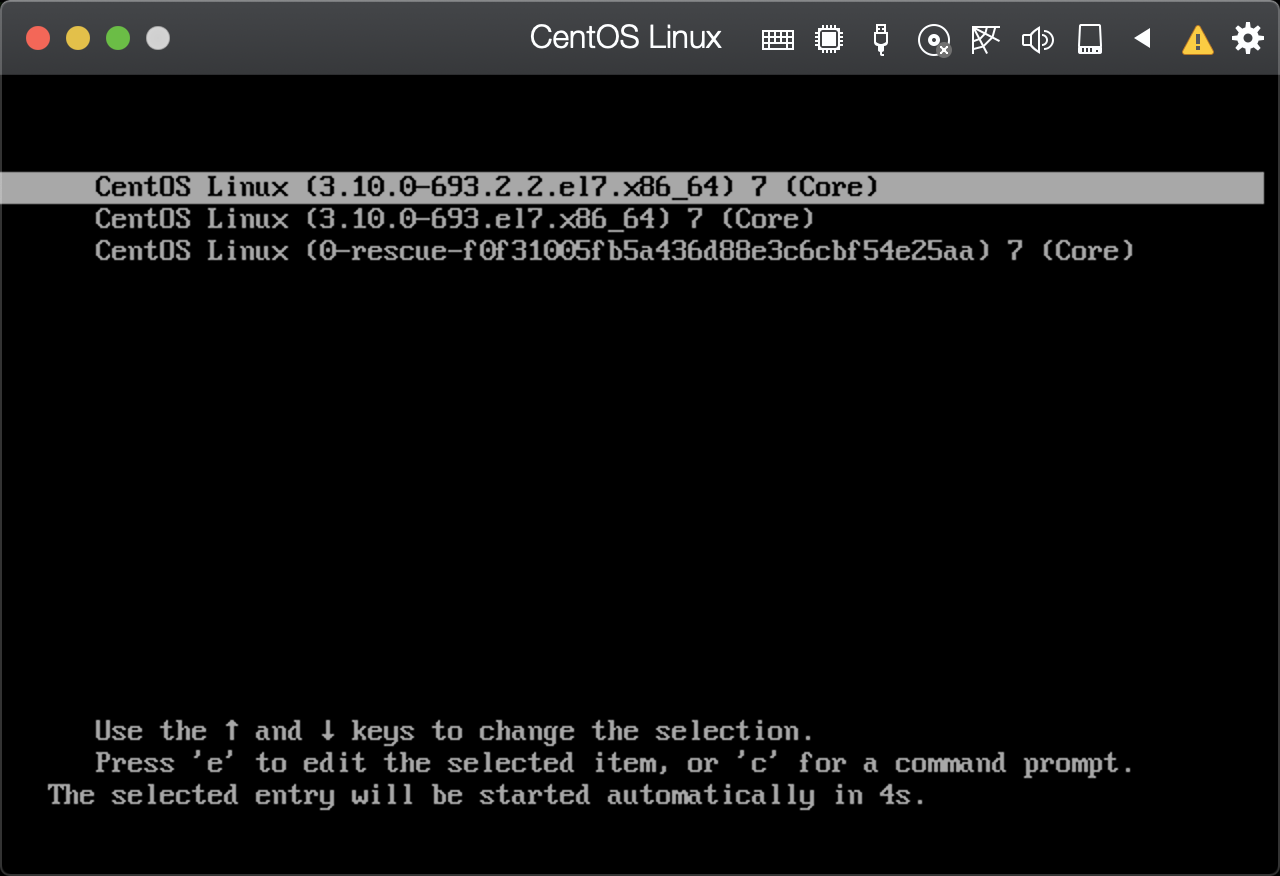
Task: Click the processor and memory icon
Action: pos(829,38)
